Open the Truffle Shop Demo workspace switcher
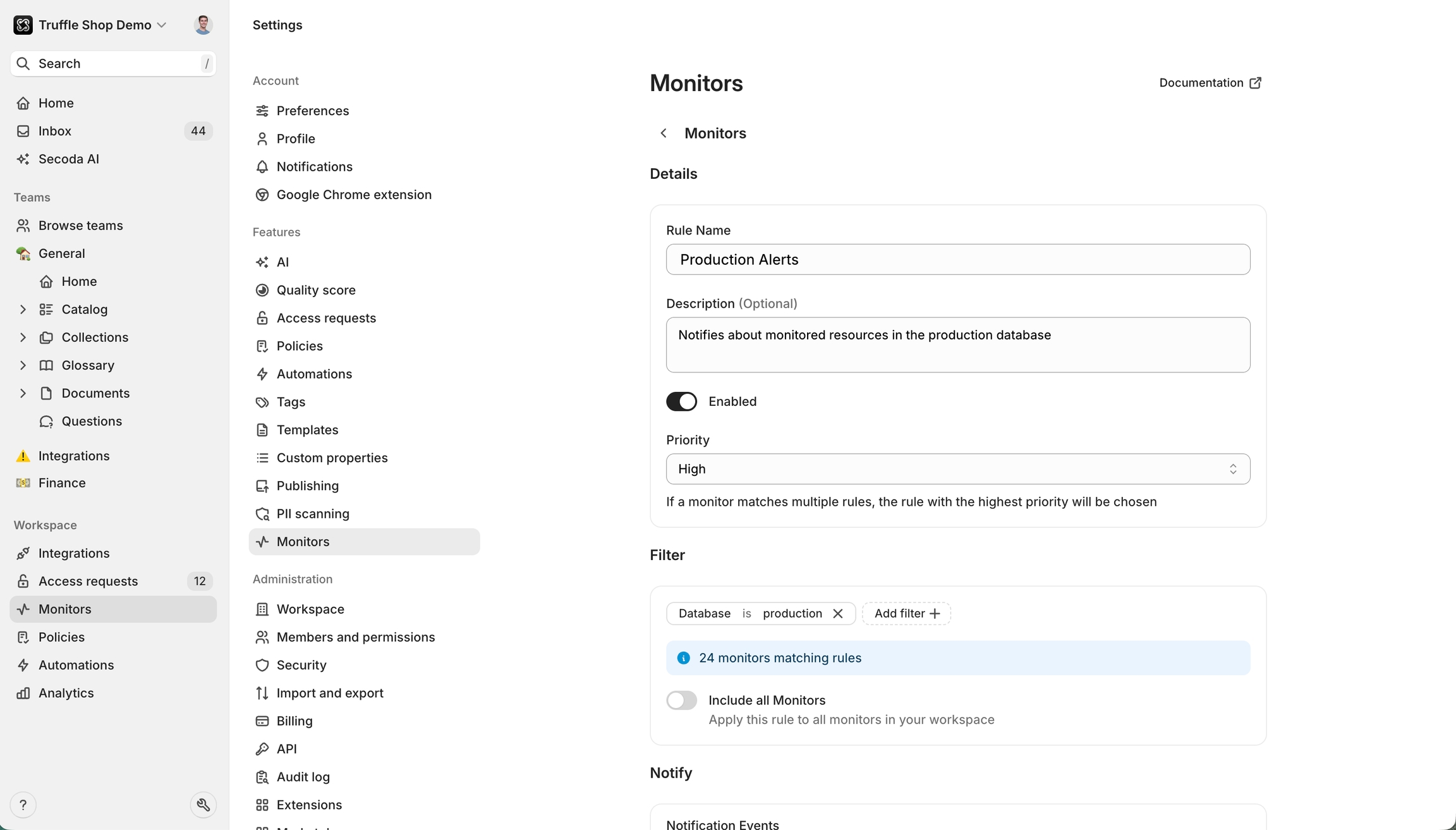1456x830 pixels. coord(95,25)
